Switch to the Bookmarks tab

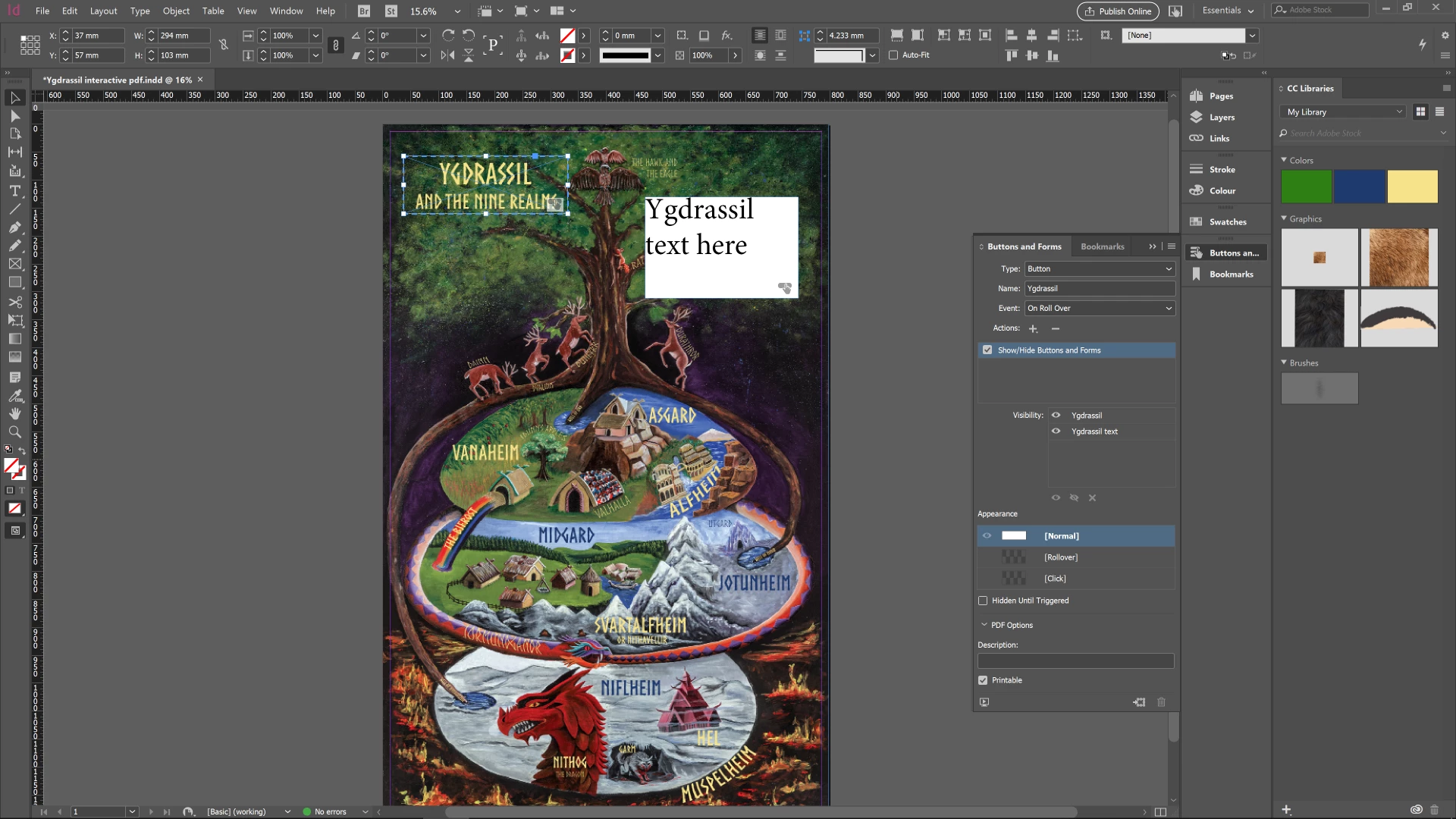click(x=1102, y=246)
